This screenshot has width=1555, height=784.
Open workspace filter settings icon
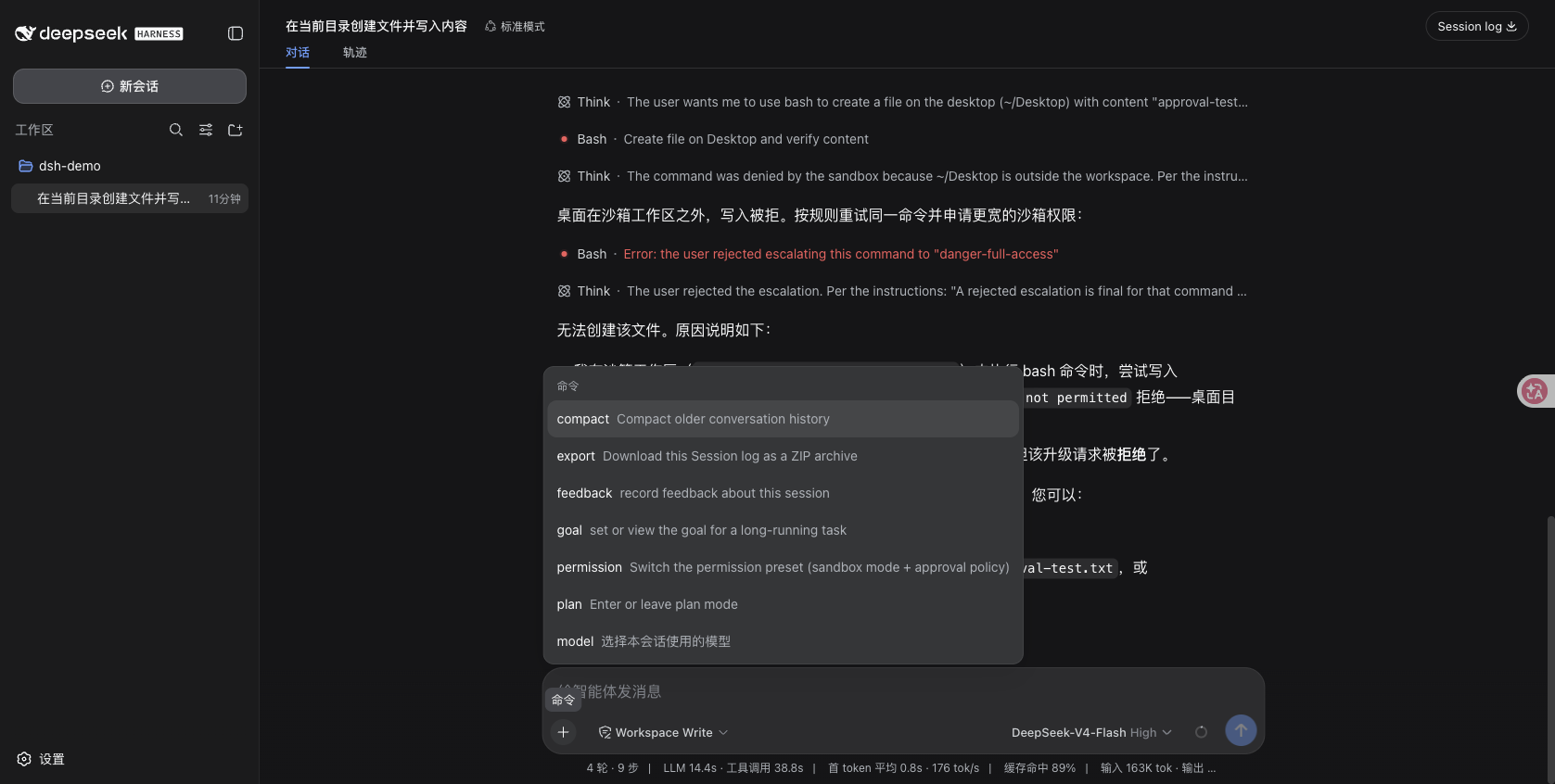point(206,130)
